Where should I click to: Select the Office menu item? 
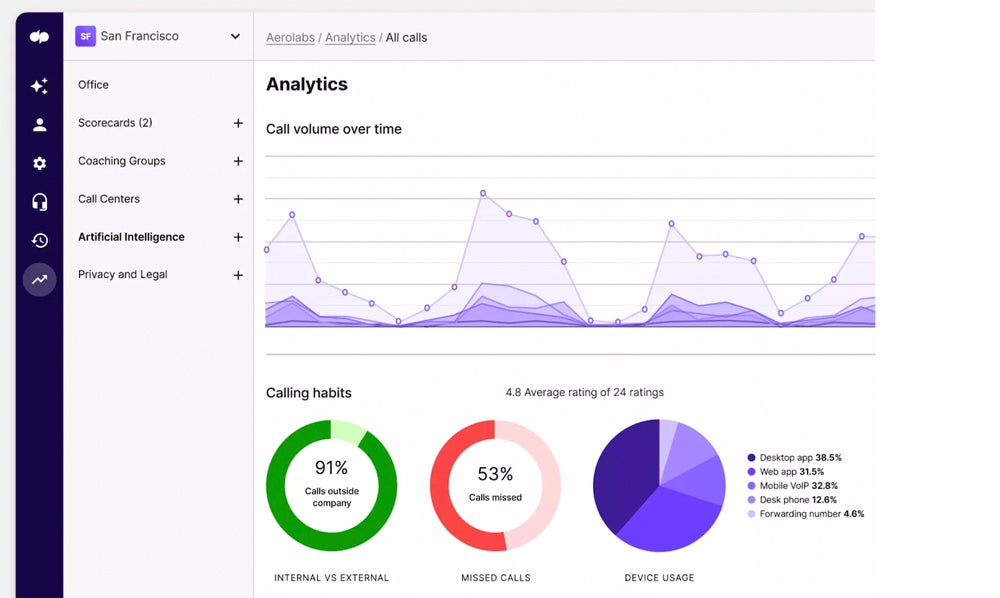93,85
